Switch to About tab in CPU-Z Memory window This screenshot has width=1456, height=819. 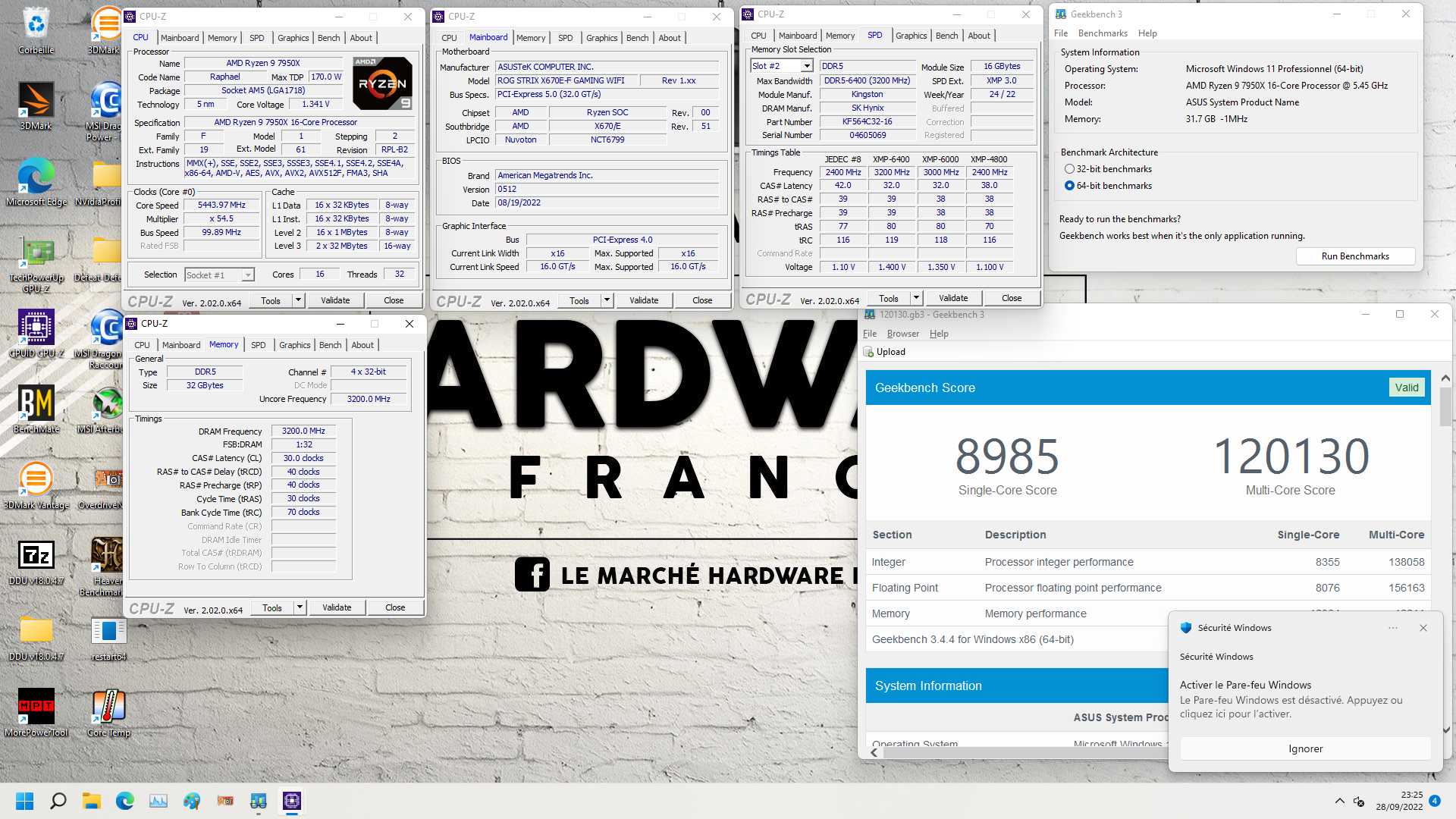362,345
